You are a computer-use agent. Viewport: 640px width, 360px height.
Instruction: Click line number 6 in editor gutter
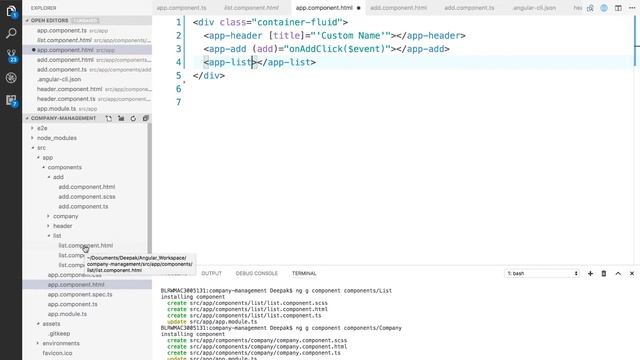point(178,89)
